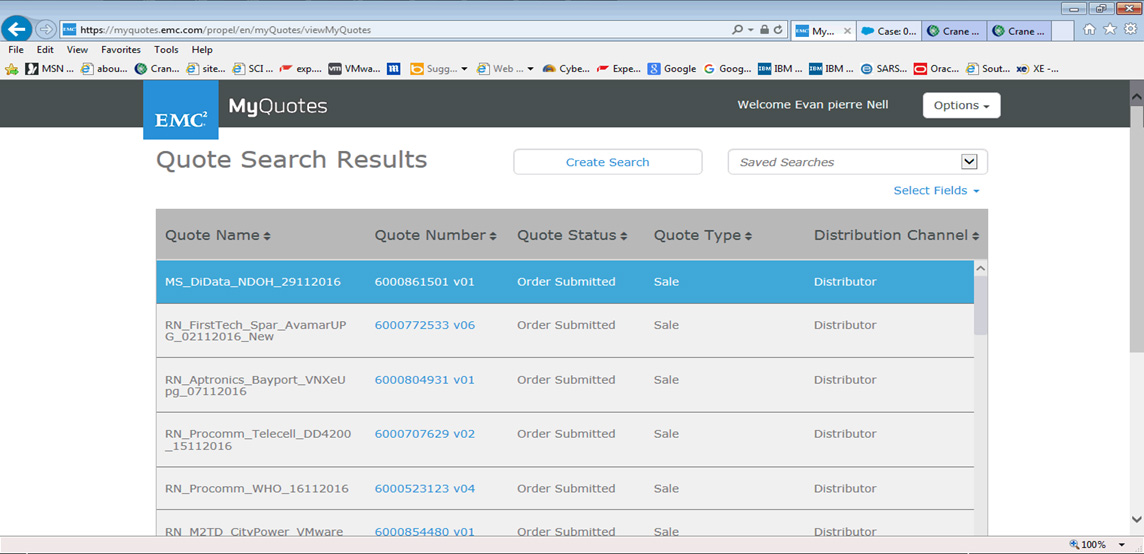This screenshot has height=554, width=1144.
Task: Open the XE -... bookmark
Action: click(x=1037, y=69)
